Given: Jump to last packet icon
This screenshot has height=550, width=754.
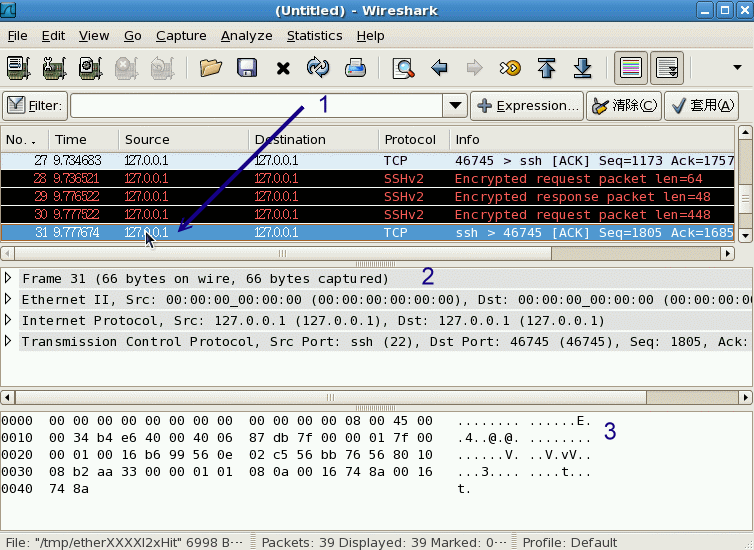Looking at the screenshot, I should point(582,68).
